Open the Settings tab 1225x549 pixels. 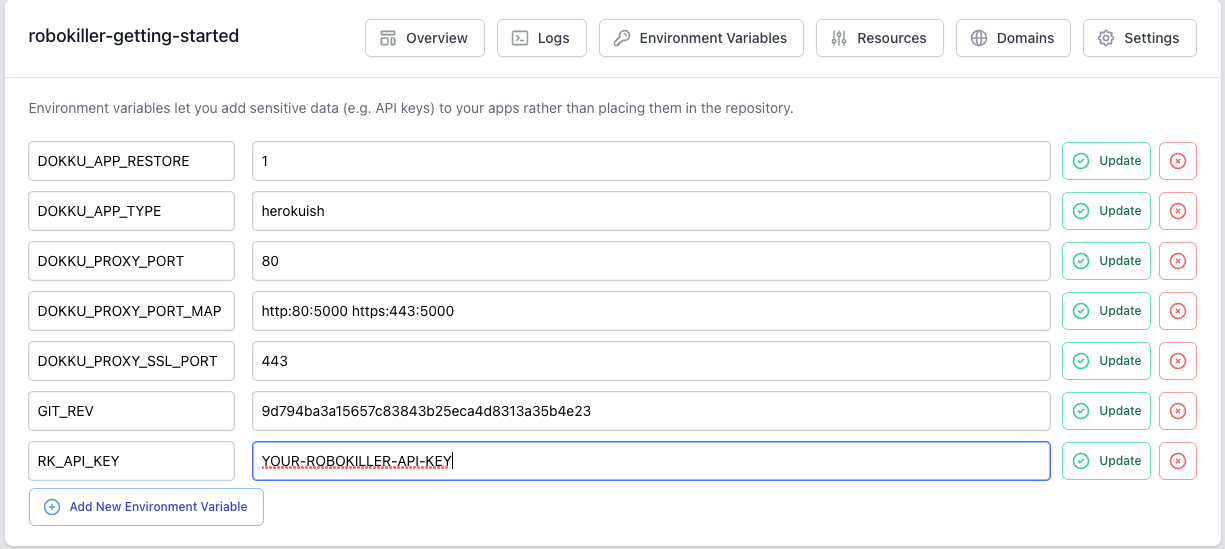[1139, 38]
